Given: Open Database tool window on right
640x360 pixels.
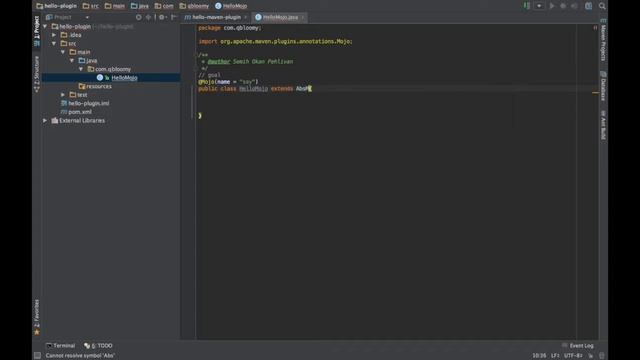Looking at the screenshot, I should tap(603, 86).
